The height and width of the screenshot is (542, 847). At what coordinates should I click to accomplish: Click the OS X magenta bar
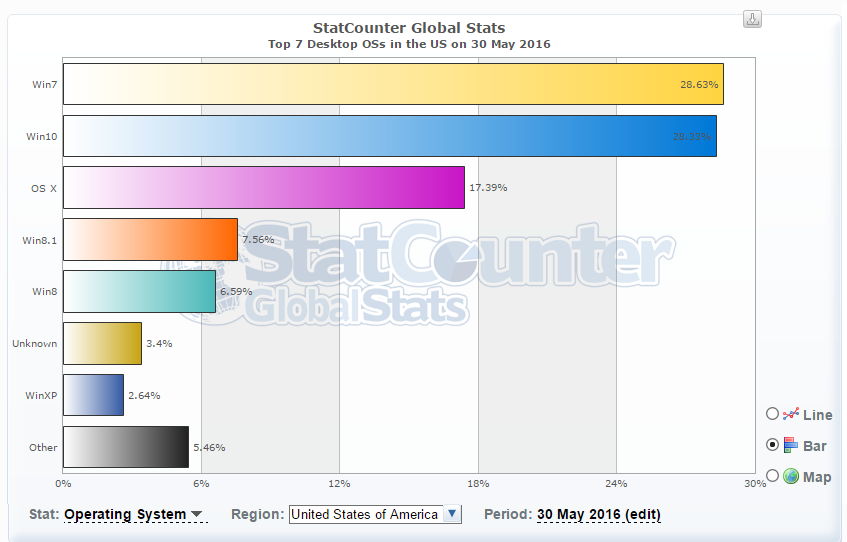(264, 188)
